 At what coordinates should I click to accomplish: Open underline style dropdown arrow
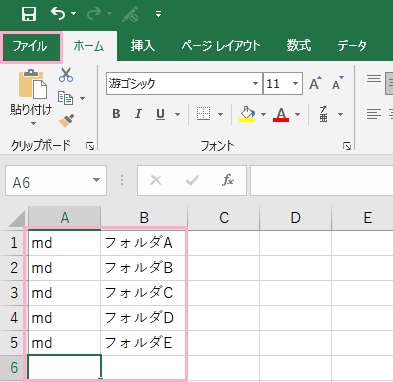click(x=177, y=114)
